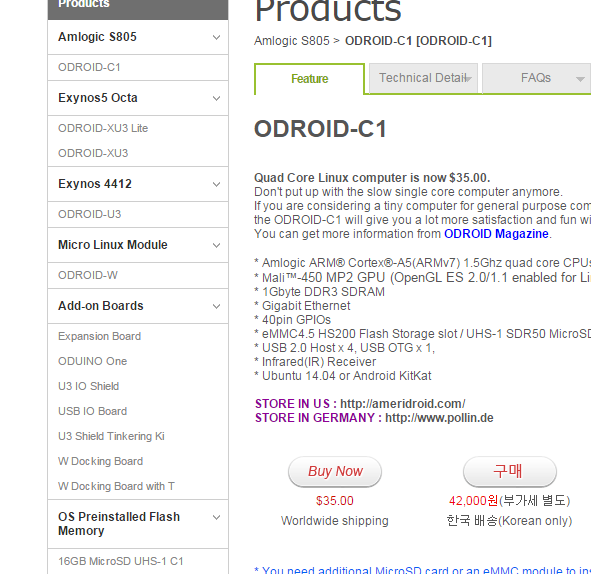Select ODROID-U3 in the sidebar
Screen dimensions: 591x574
coord(89,214)
